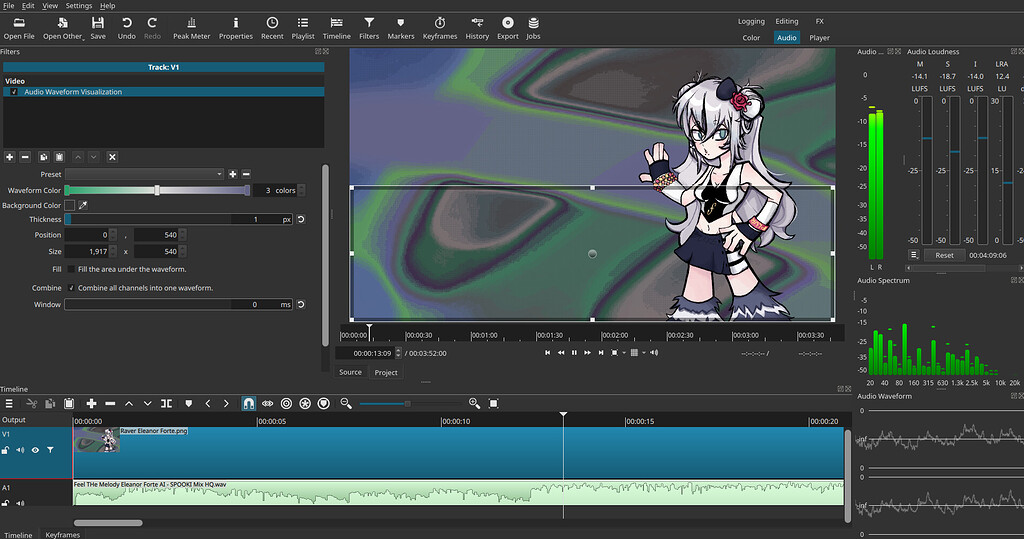Toggle ripple markers
This screenshot has width=1024, height=539.
click(x=323, y=404)
